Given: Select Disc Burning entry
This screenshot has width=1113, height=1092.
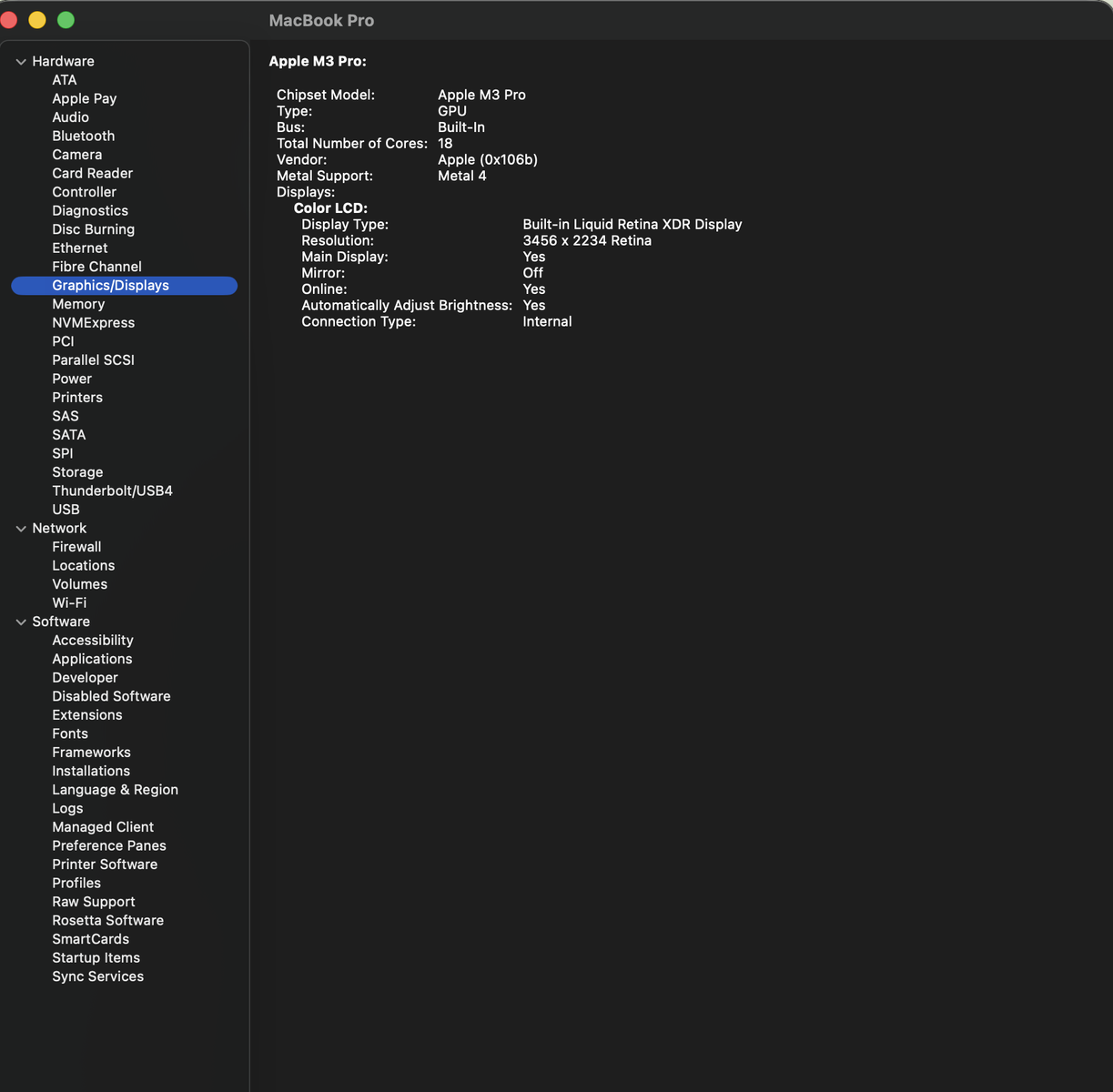Looking at the screenshot, I should point(94,229).
